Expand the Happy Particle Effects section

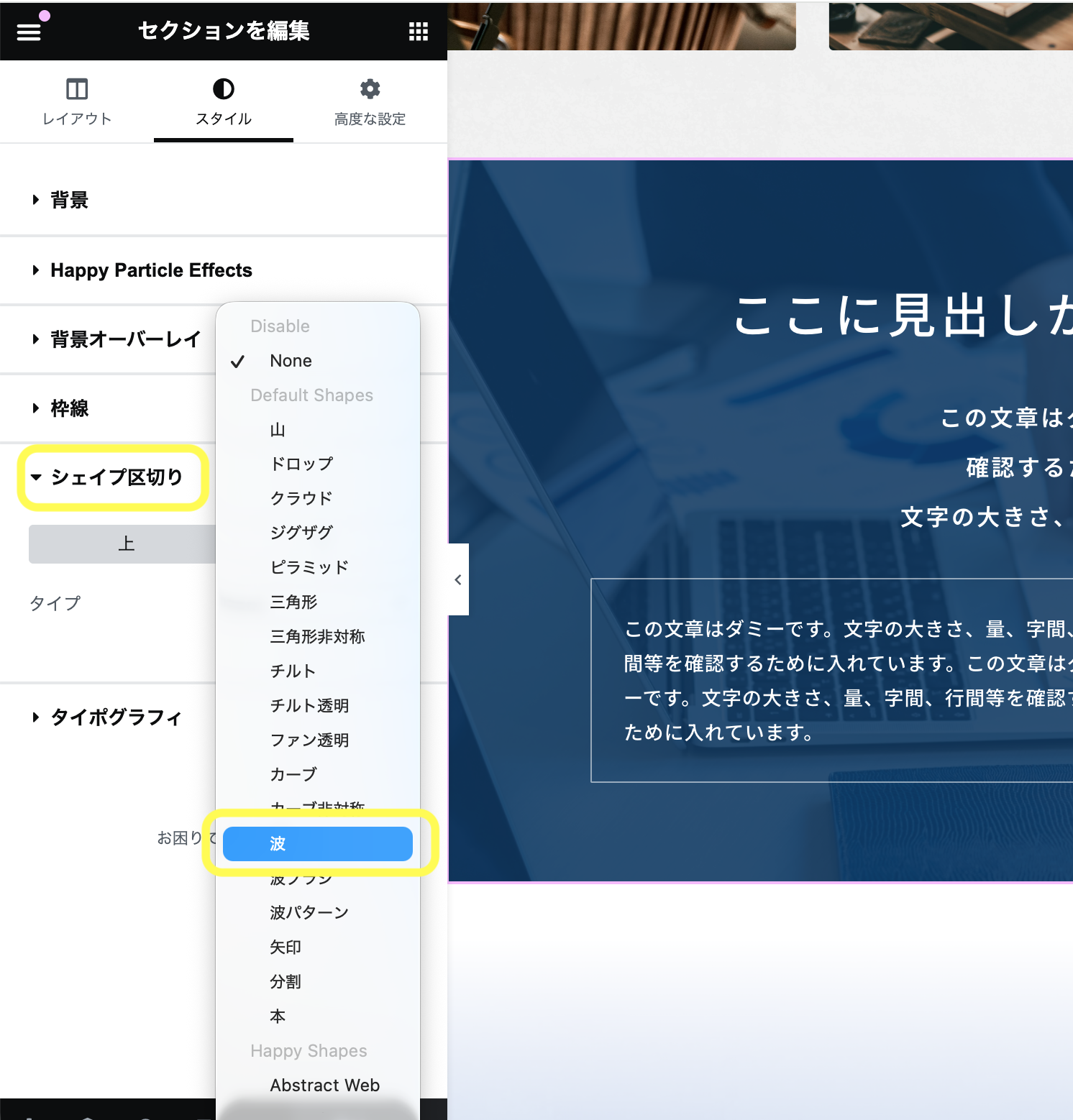(151, 270)
